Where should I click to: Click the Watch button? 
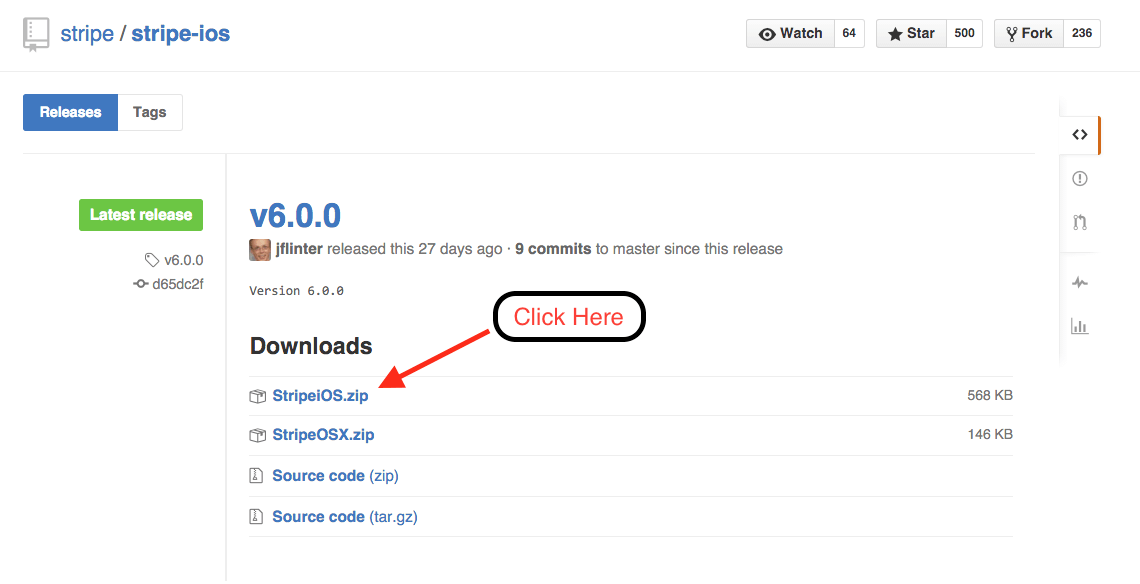click(x=790, y=33)
